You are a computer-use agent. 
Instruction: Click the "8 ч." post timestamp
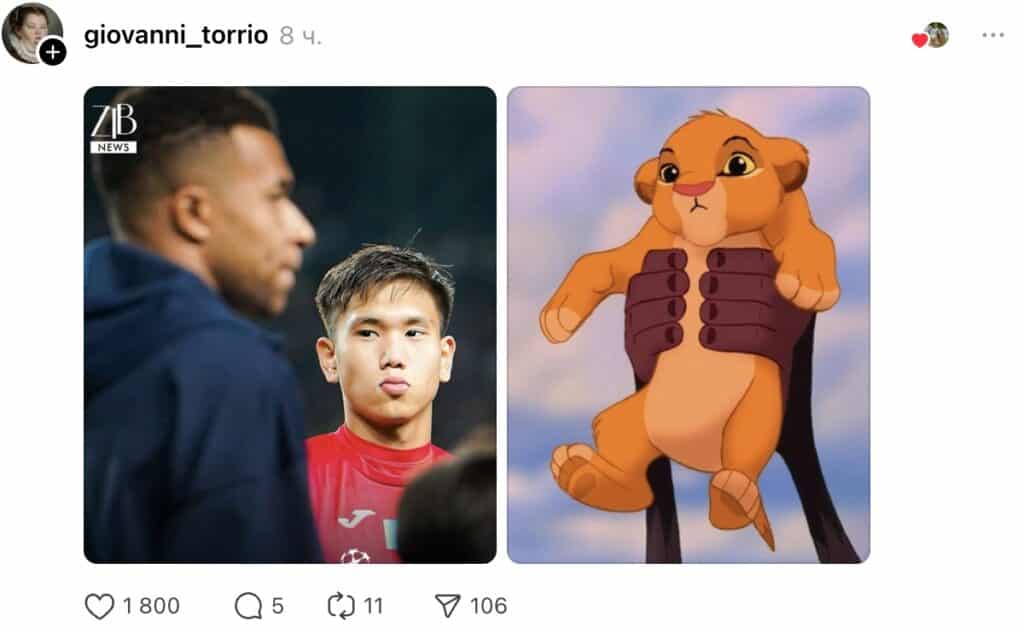point(300,37)
